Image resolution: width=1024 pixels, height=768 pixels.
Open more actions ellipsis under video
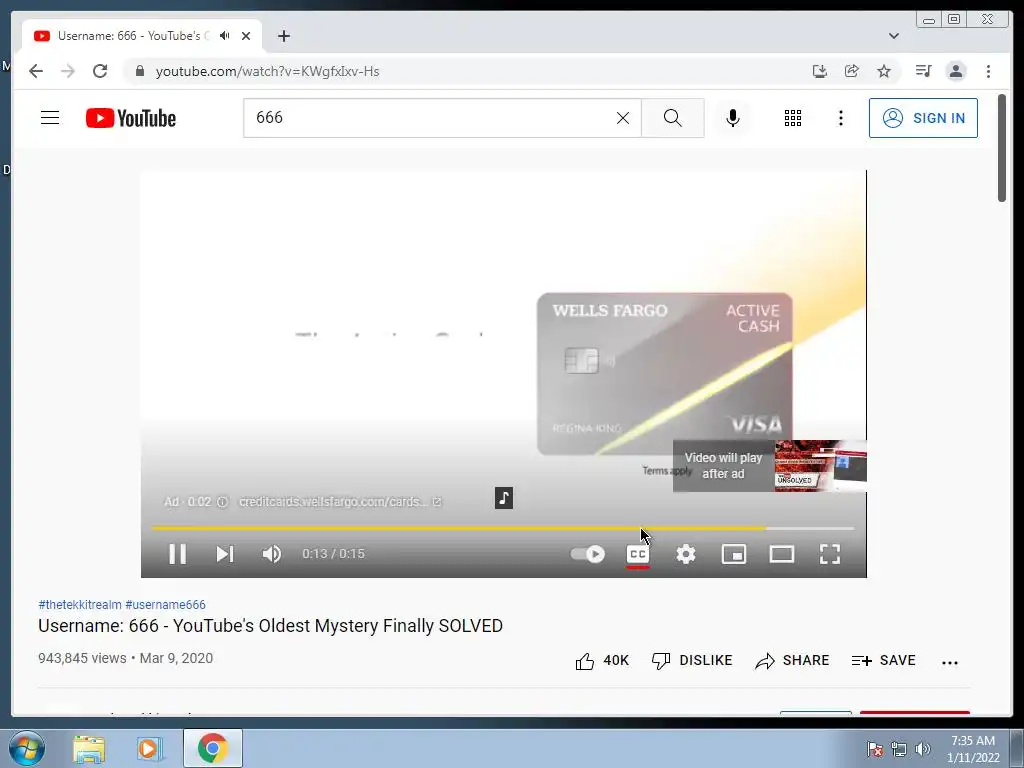(950, 662)
